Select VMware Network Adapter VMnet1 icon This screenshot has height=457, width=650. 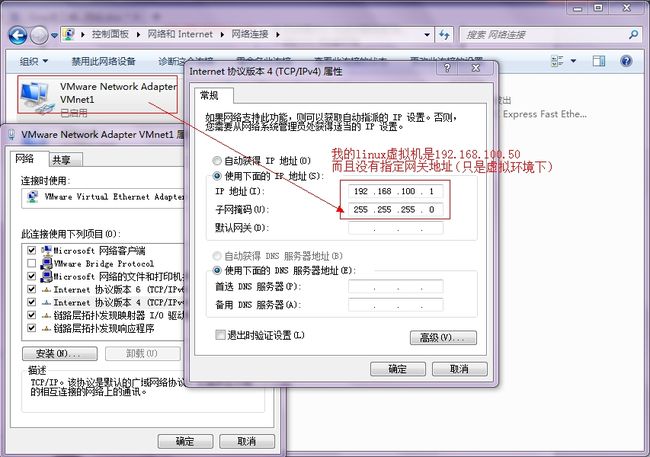coord(37,98)
